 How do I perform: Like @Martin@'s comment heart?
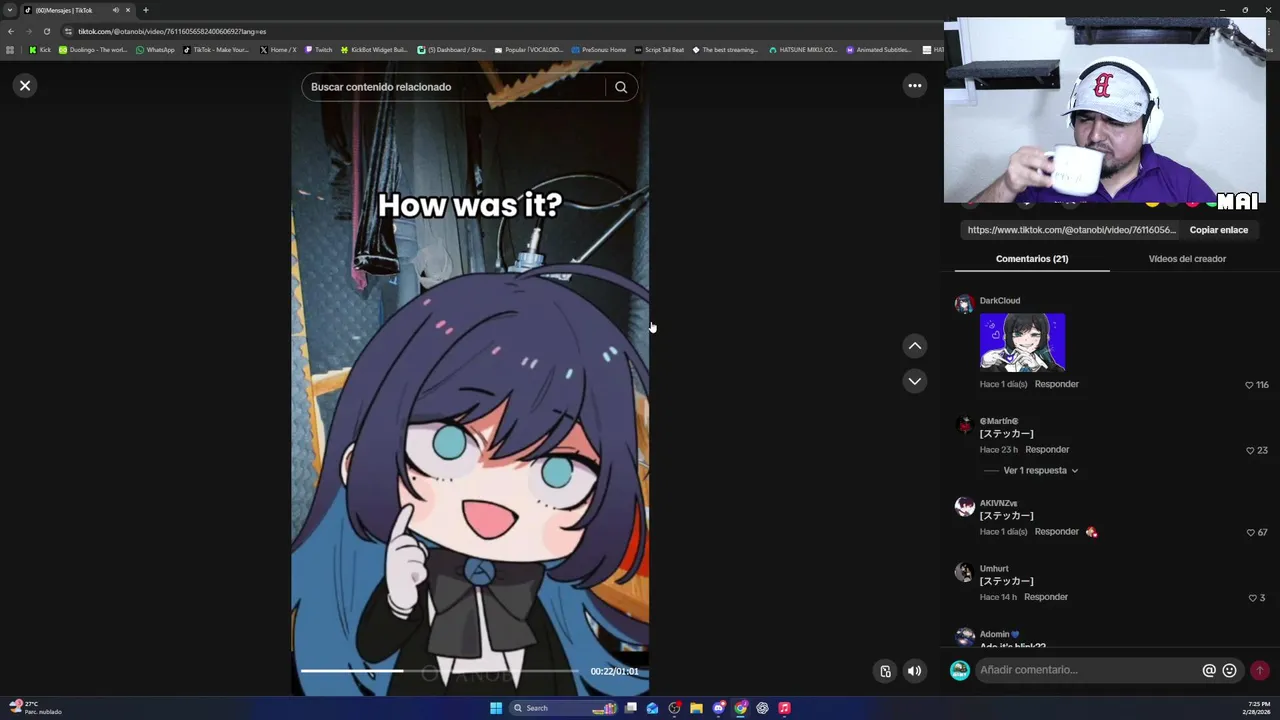[x=1249, y=451]
